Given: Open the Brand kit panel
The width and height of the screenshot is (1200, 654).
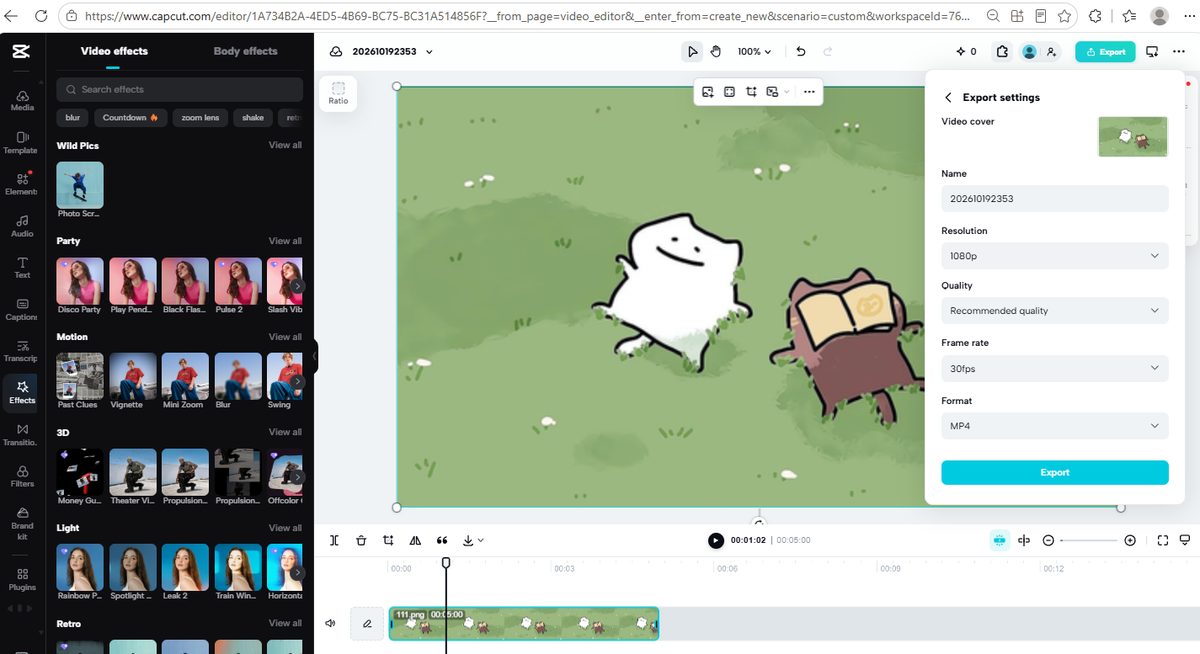Looking at the screenshot, I should click(x=22, y=523).
